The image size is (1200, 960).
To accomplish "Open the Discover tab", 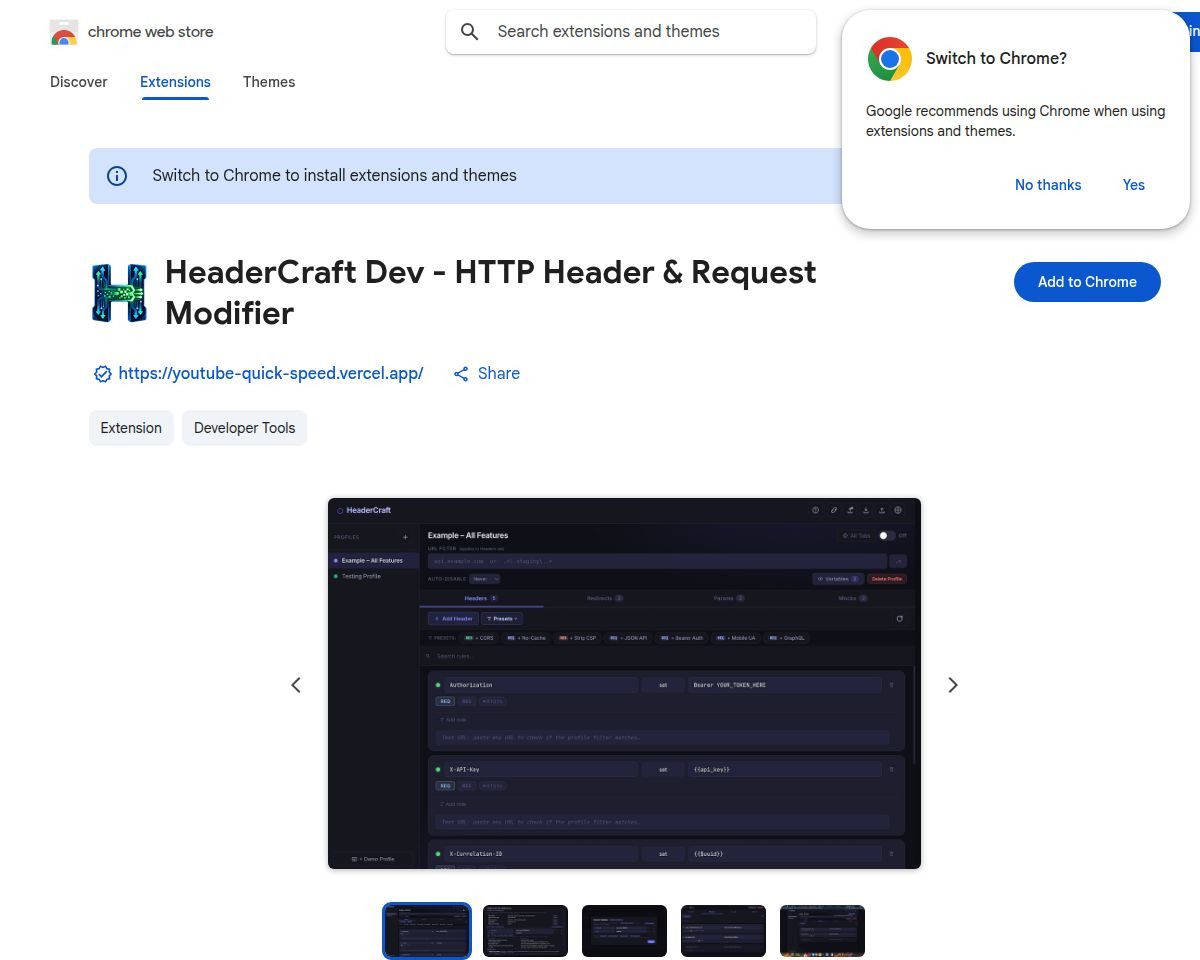I will coord(79,82).
